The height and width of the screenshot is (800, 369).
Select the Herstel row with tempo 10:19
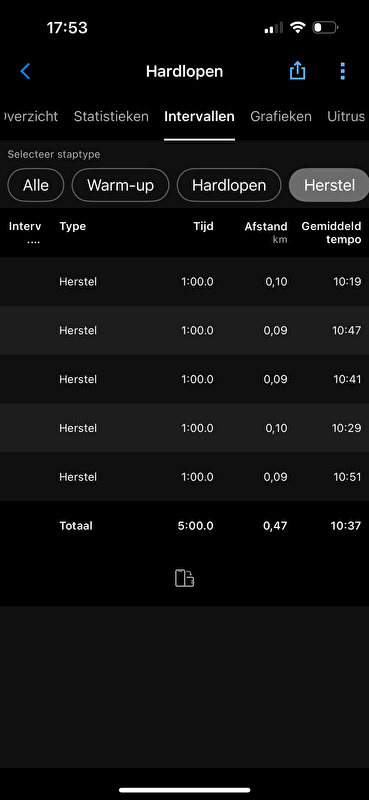click(x=184, y=282)
